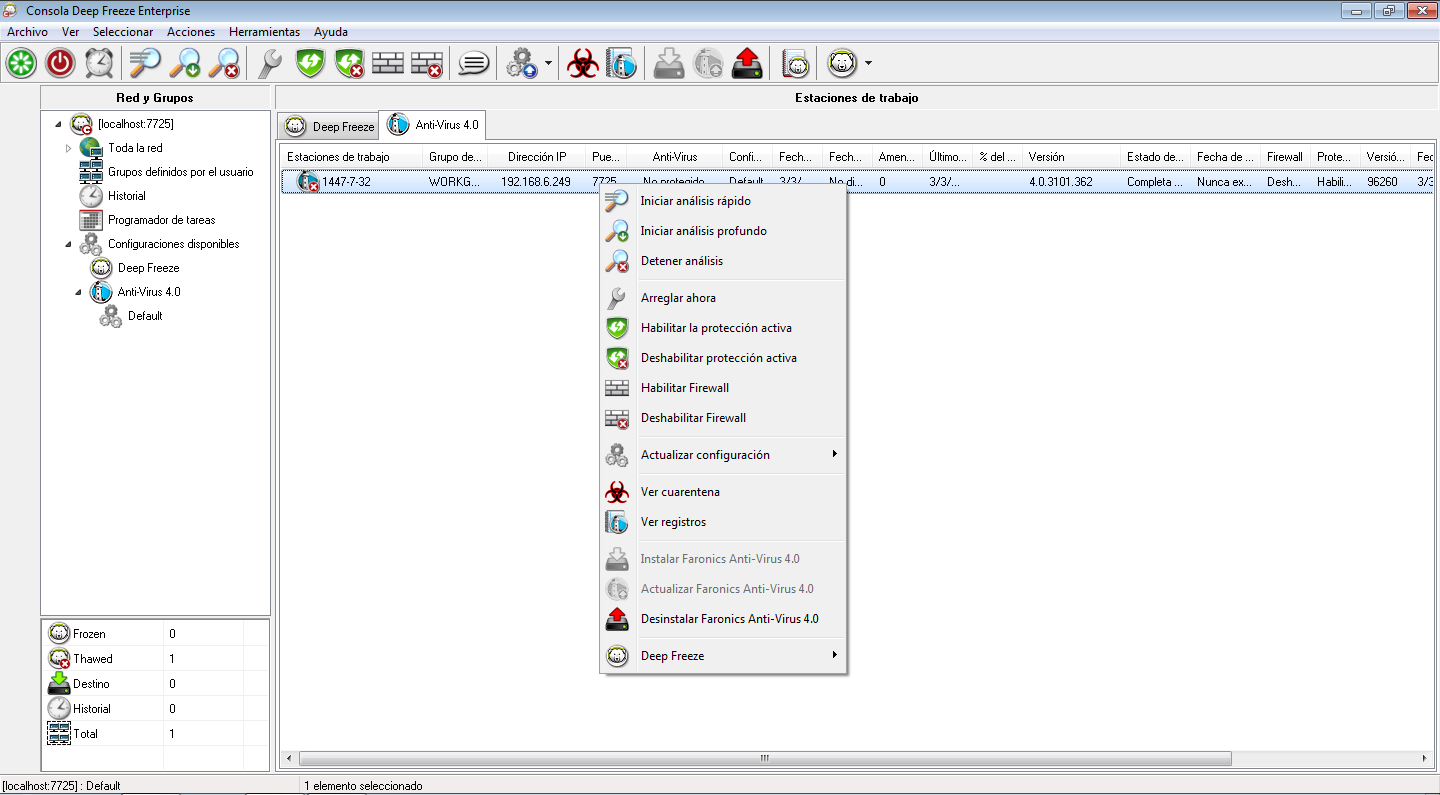Click the update configuration gears toolbar icon
1440x795 pixels.
522,64
